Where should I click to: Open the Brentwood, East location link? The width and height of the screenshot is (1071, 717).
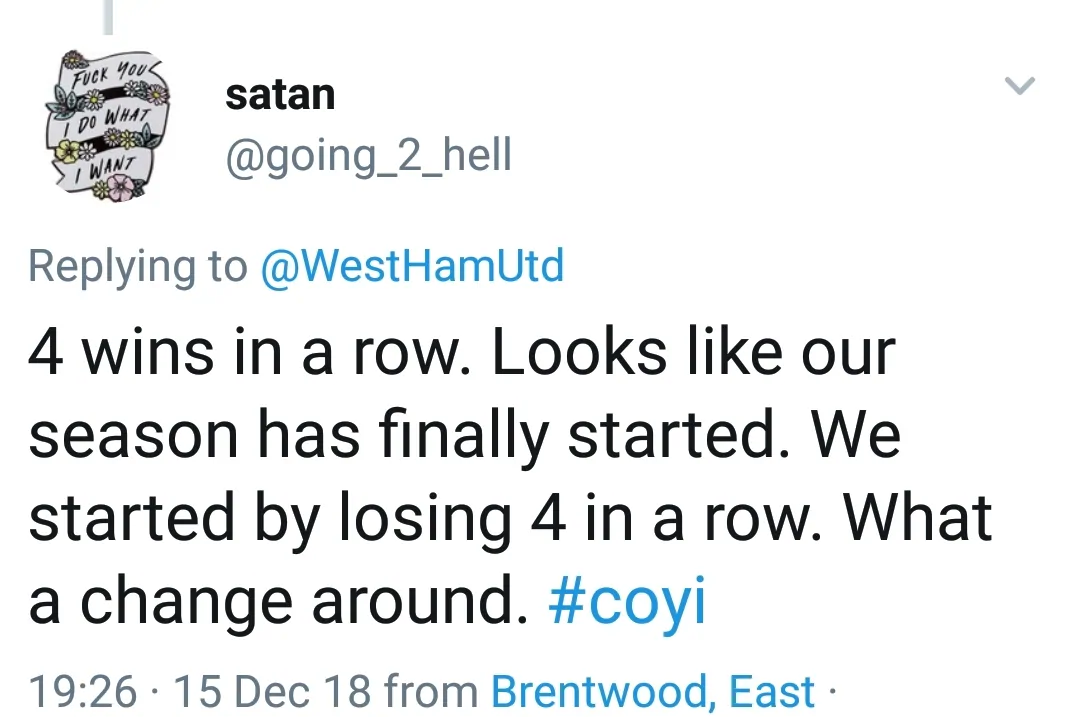[652, 691]
